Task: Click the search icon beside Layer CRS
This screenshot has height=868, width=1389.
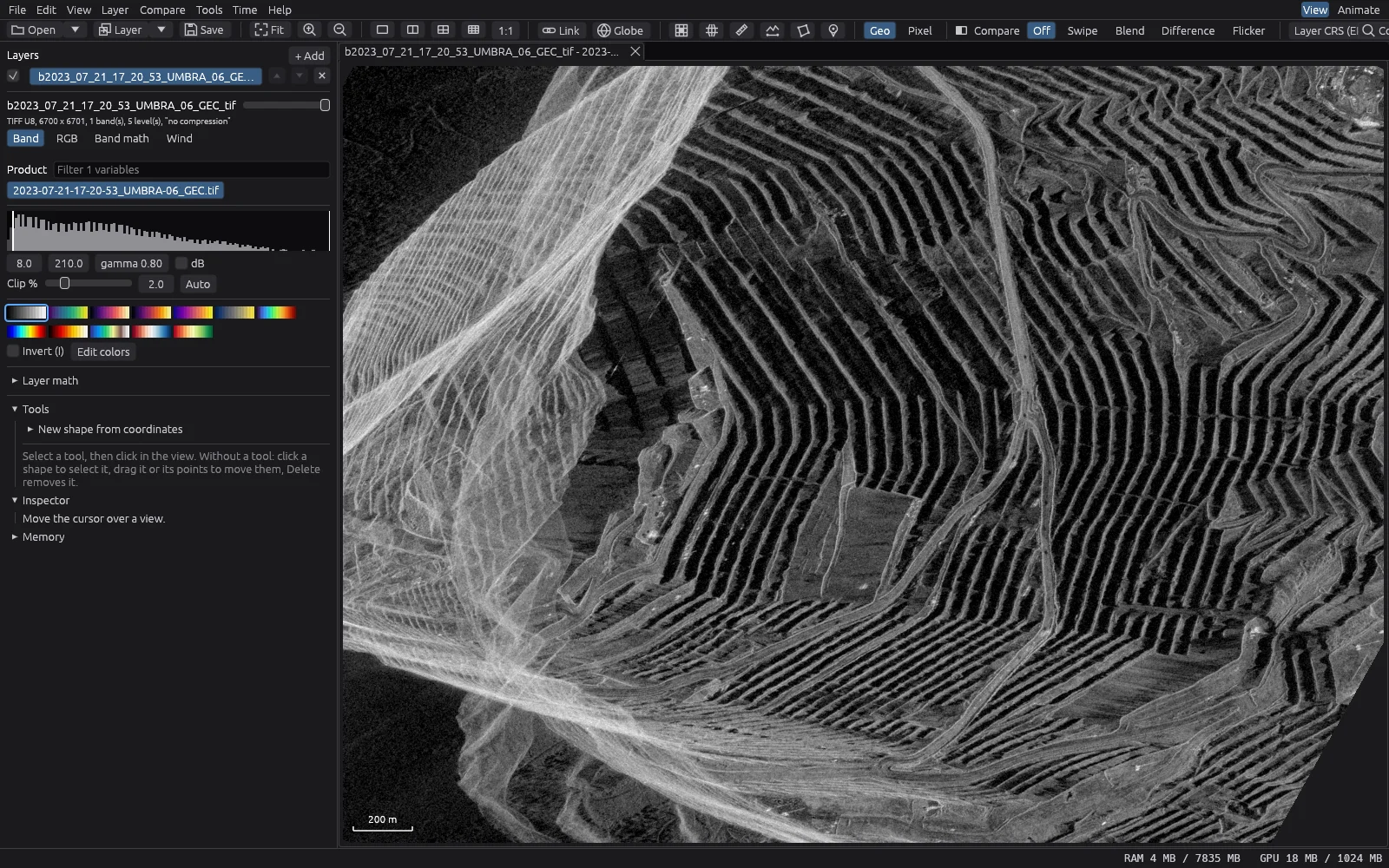Action: (x=1368, y=30)
